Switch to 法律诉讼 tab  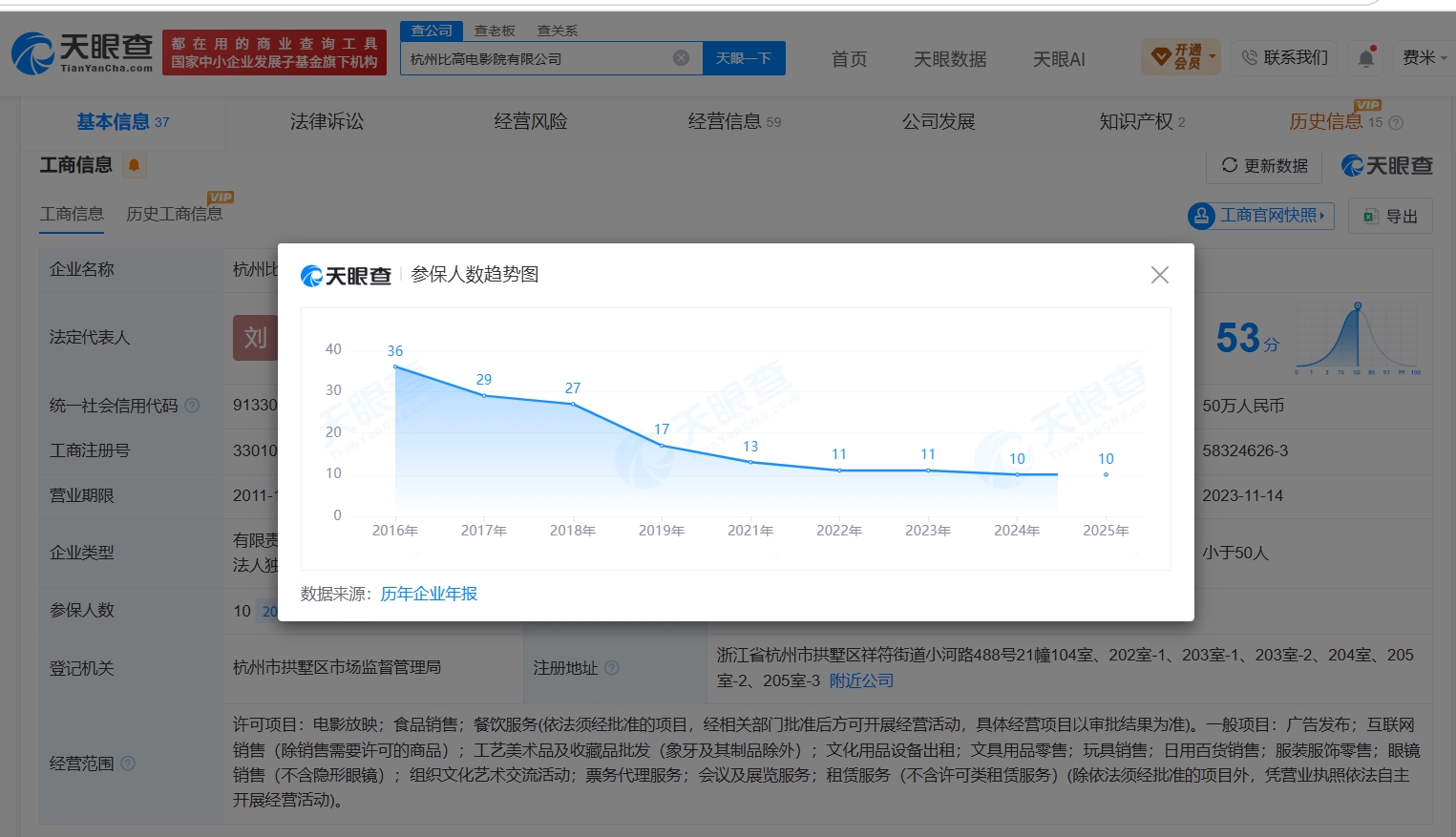327,122
